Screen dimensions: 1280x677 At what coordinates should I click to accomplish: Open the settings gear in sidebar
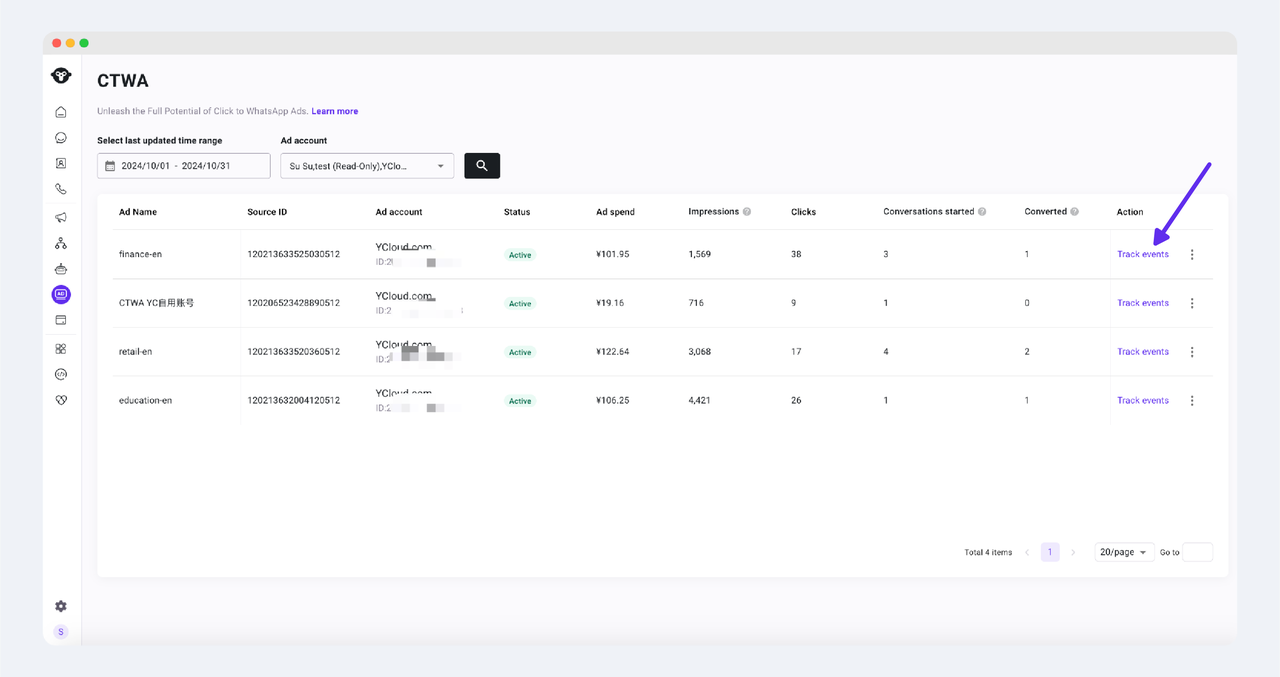point(61,606)
